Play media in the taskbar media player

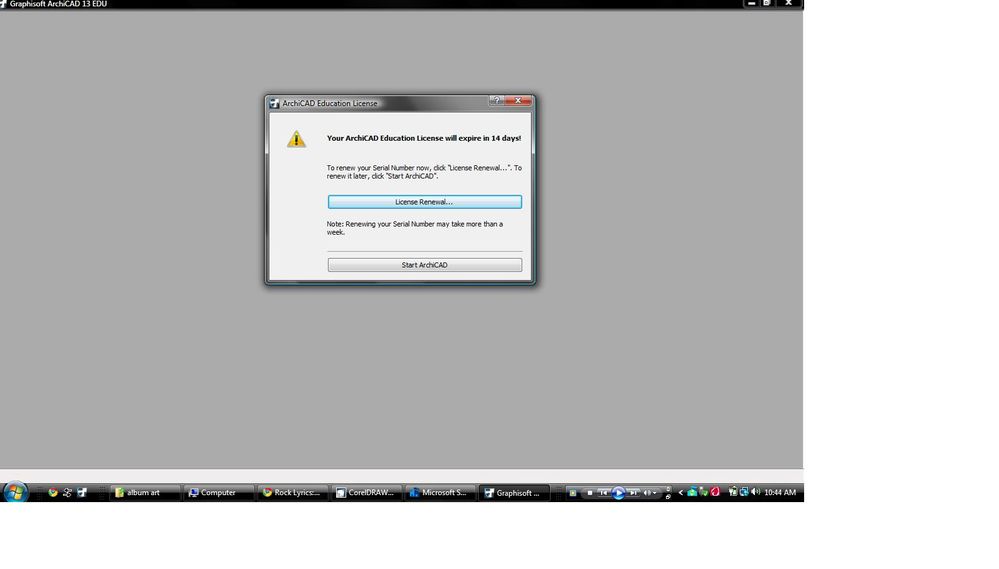619,493
